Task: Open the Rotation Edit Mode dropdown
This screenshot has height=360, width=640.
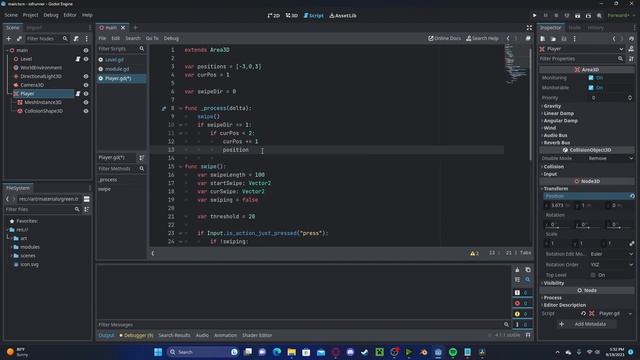Action: tap(611, 254)
